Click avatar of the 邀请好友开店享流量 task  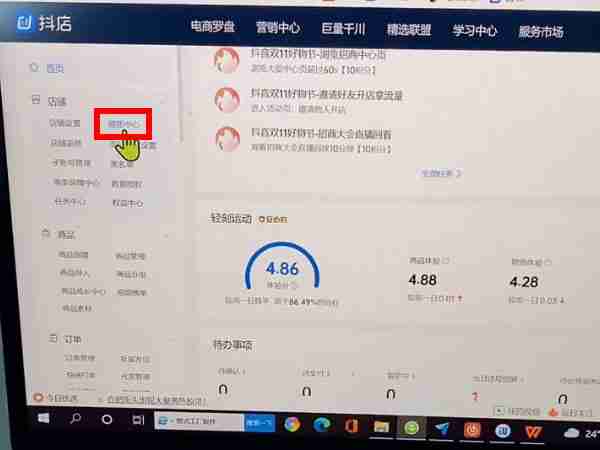[227, 100]
